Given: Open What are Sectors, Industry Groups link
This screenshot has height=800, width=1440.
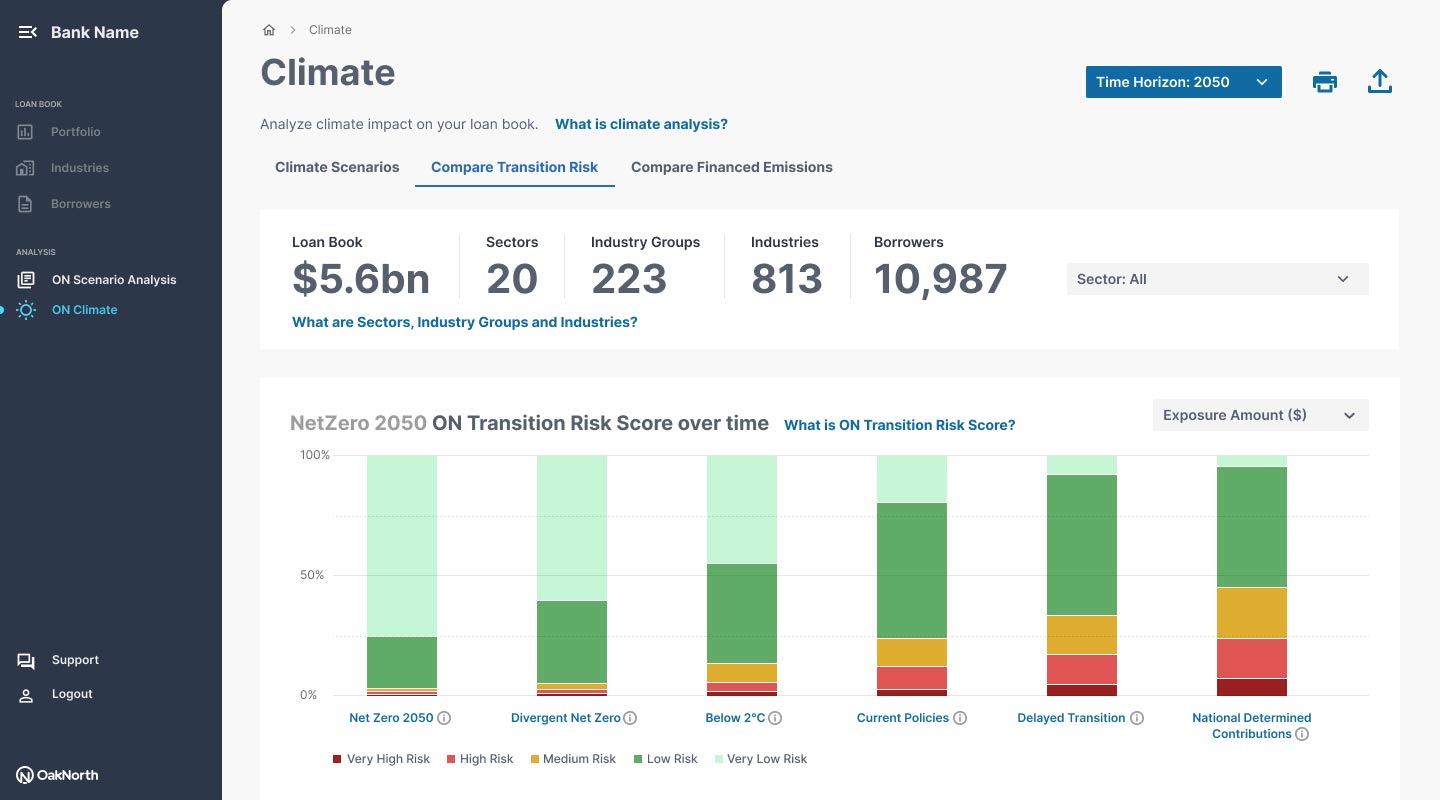Looking at the screenshot, I should 464,322.
